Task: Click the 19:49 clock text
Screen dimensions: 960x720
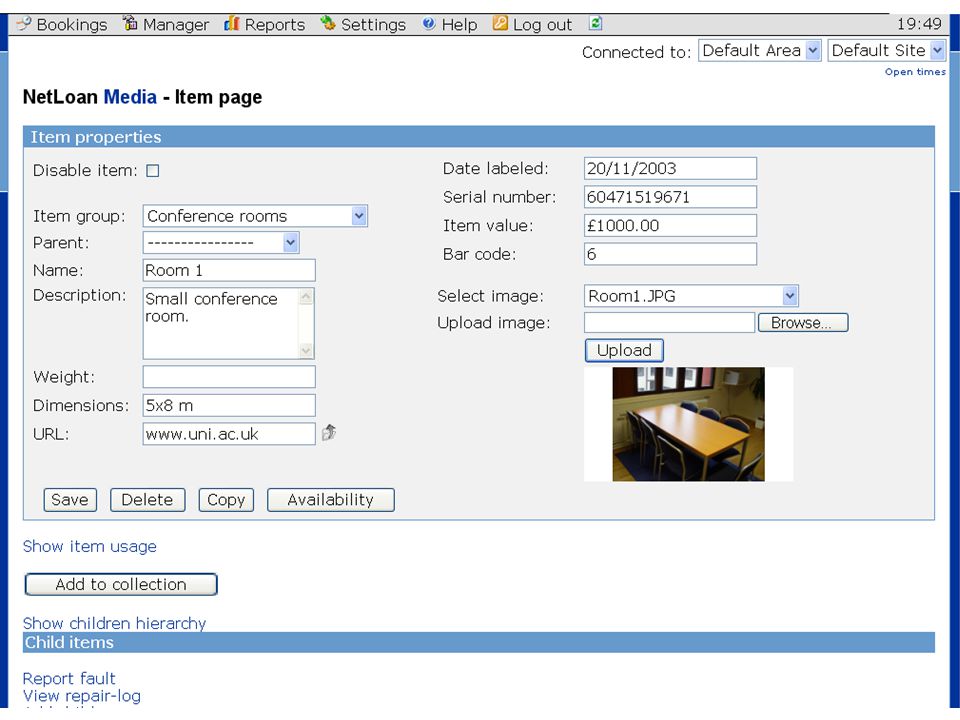Action: pos(919,24)
